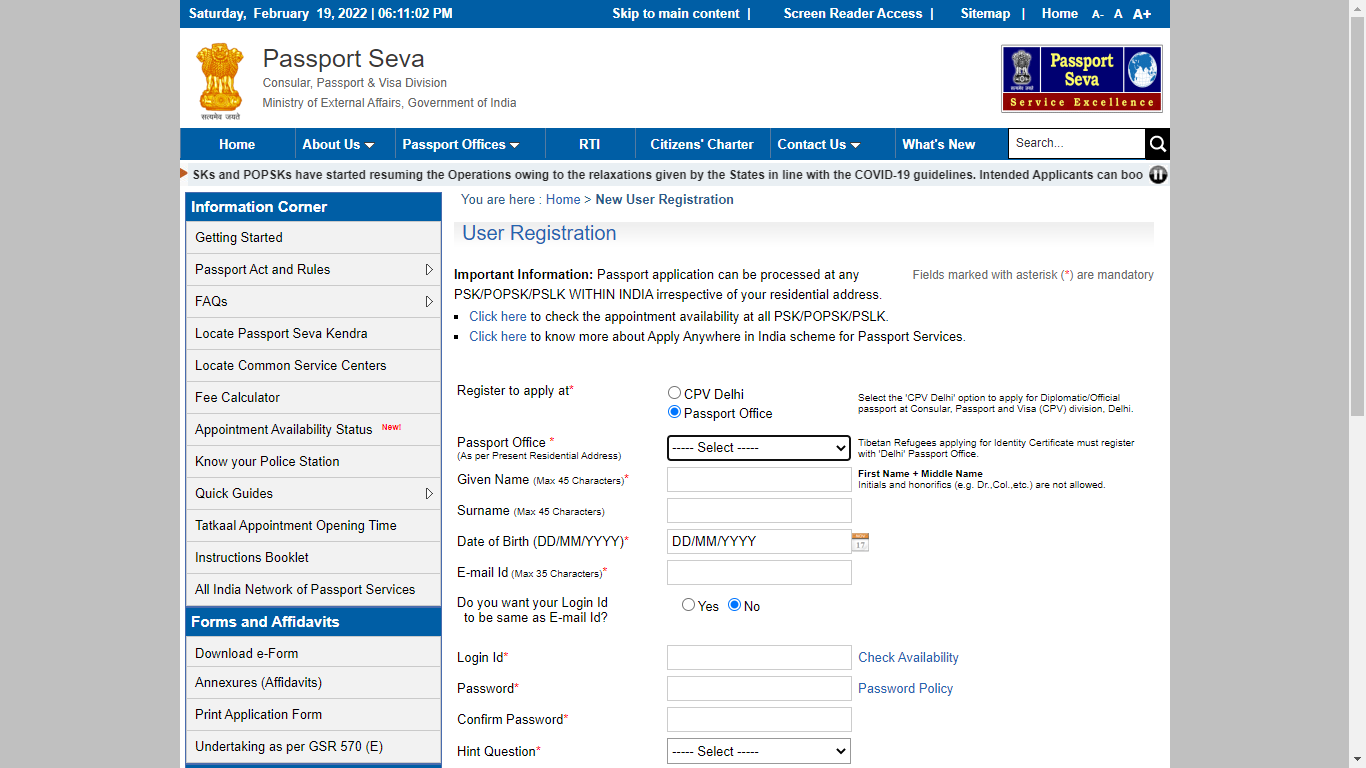Set normal font size with A button

click(1118, 14)
